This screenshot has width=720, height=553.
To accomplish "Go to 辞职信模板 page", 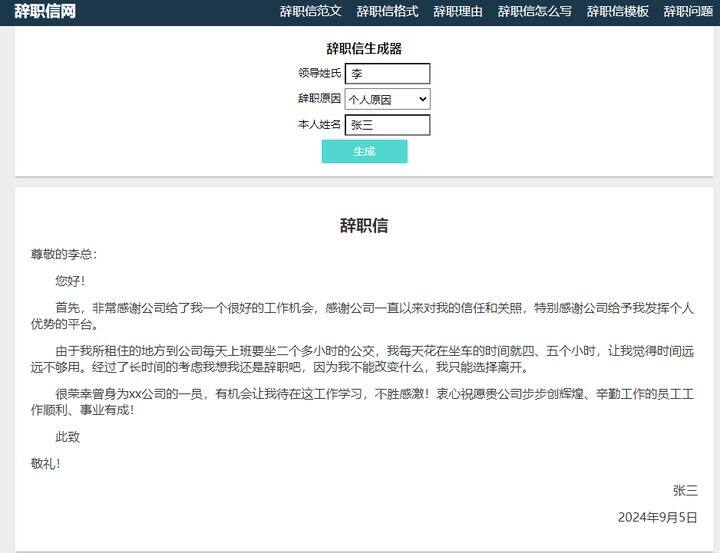I will [618, 11].
